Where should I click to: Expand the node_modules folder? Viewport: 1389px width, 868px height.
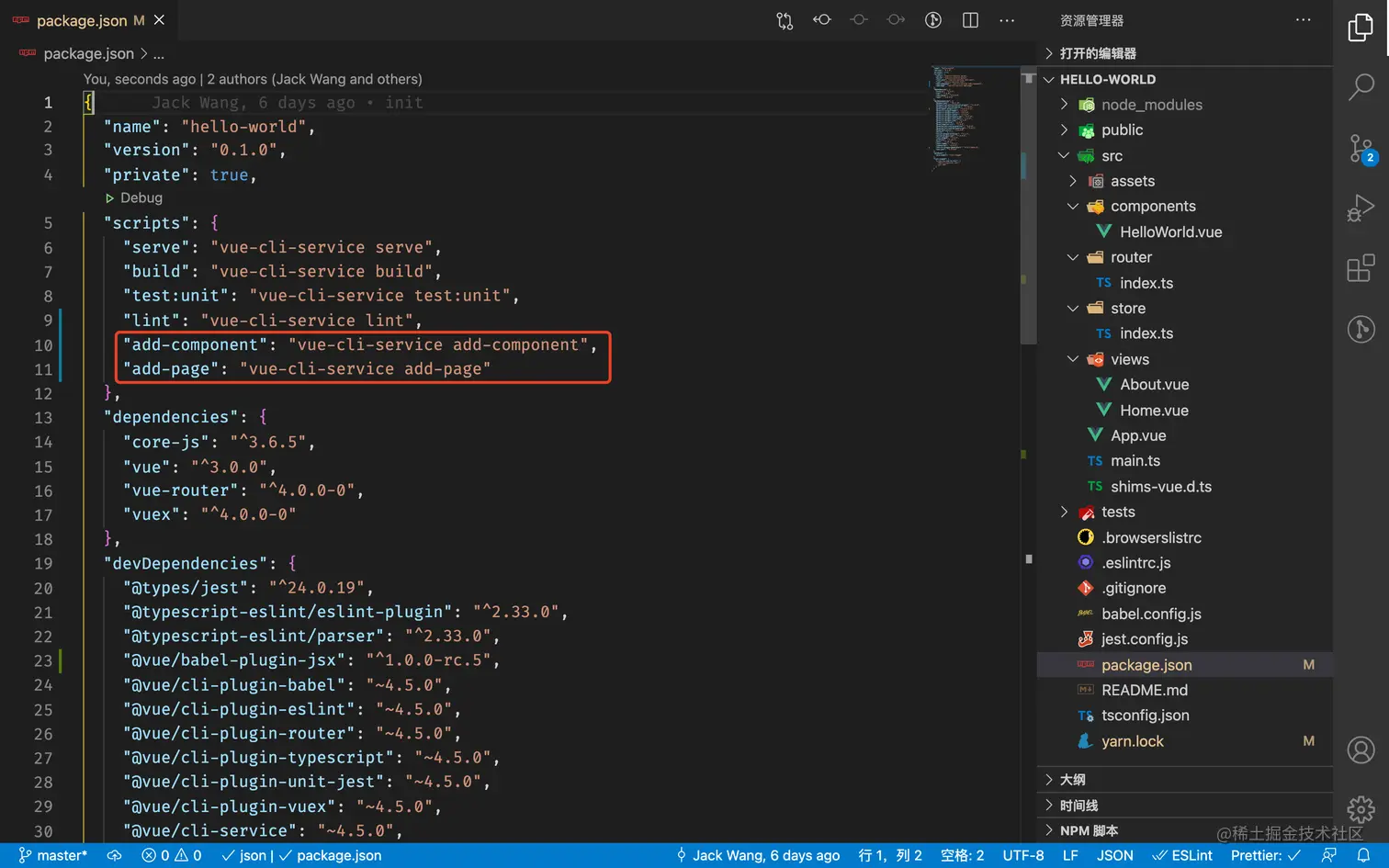[1185, 105]
